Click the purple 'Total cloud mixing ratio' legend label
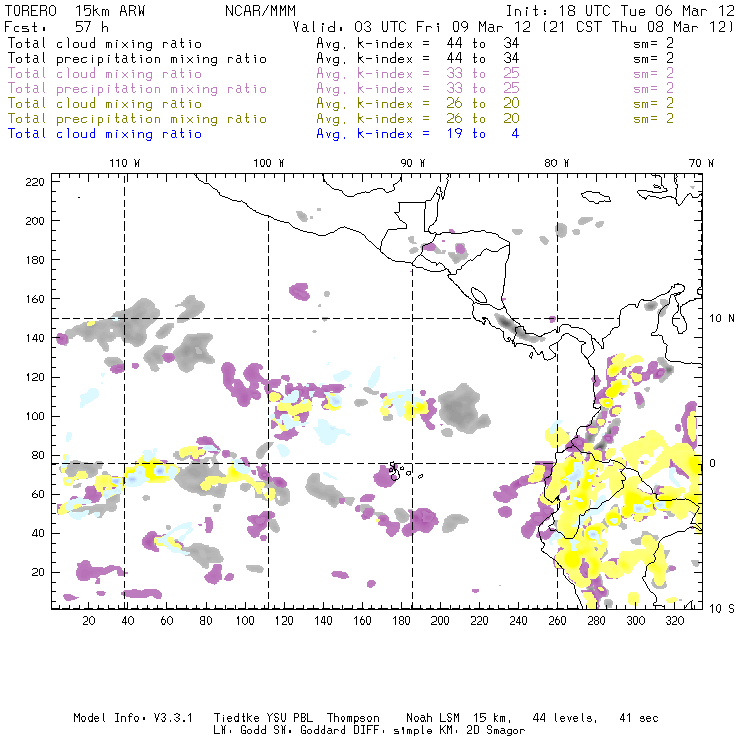 point(105,74)
